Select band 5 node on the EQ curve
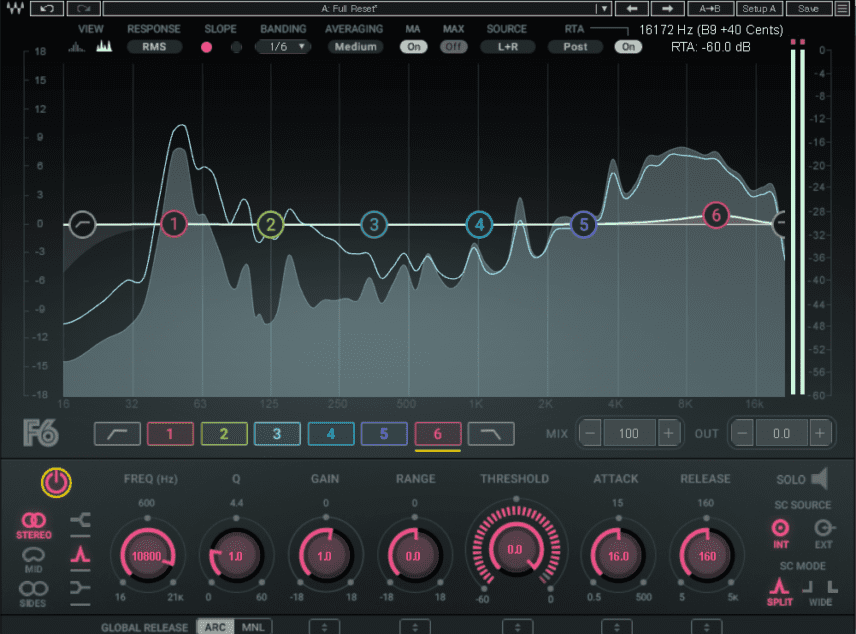Image resolution: width=856 pixels, height=634 pixels. 584,224
